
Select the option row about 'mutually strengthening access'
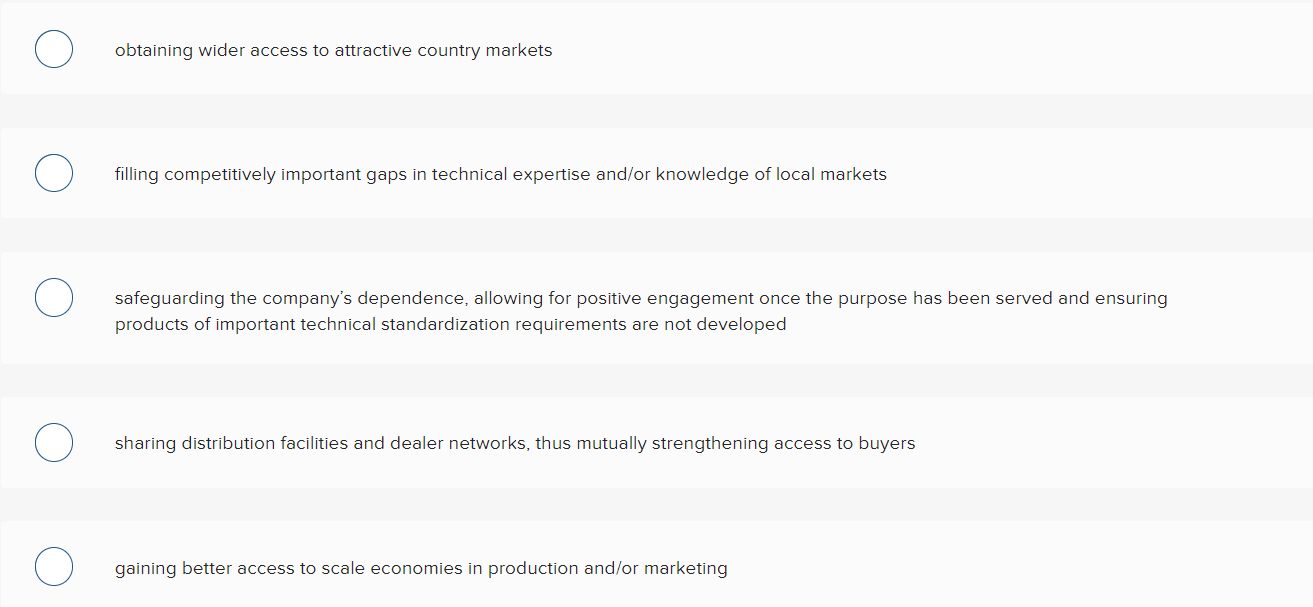pos(514,441)
